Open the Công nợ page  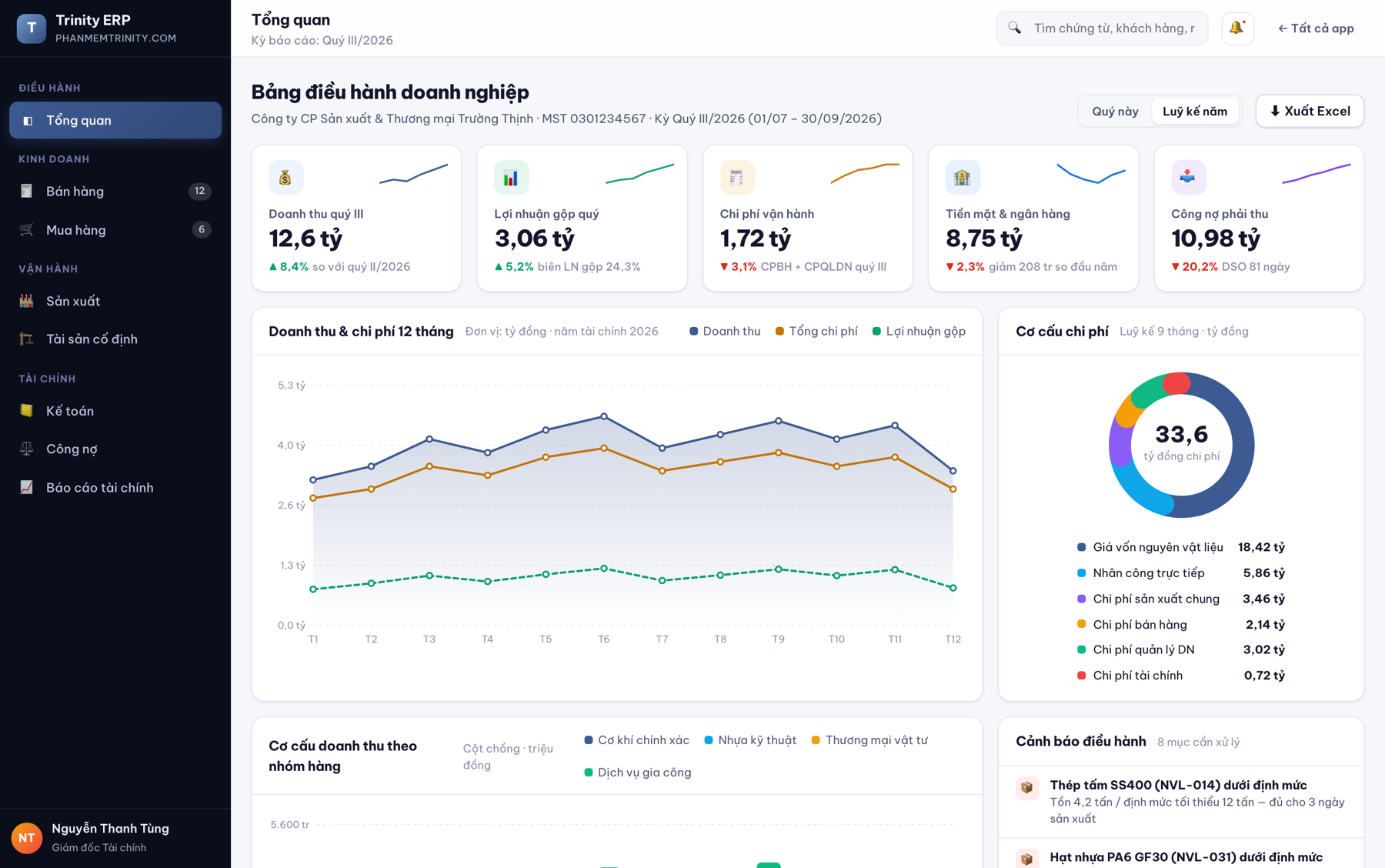coord(115,449)
